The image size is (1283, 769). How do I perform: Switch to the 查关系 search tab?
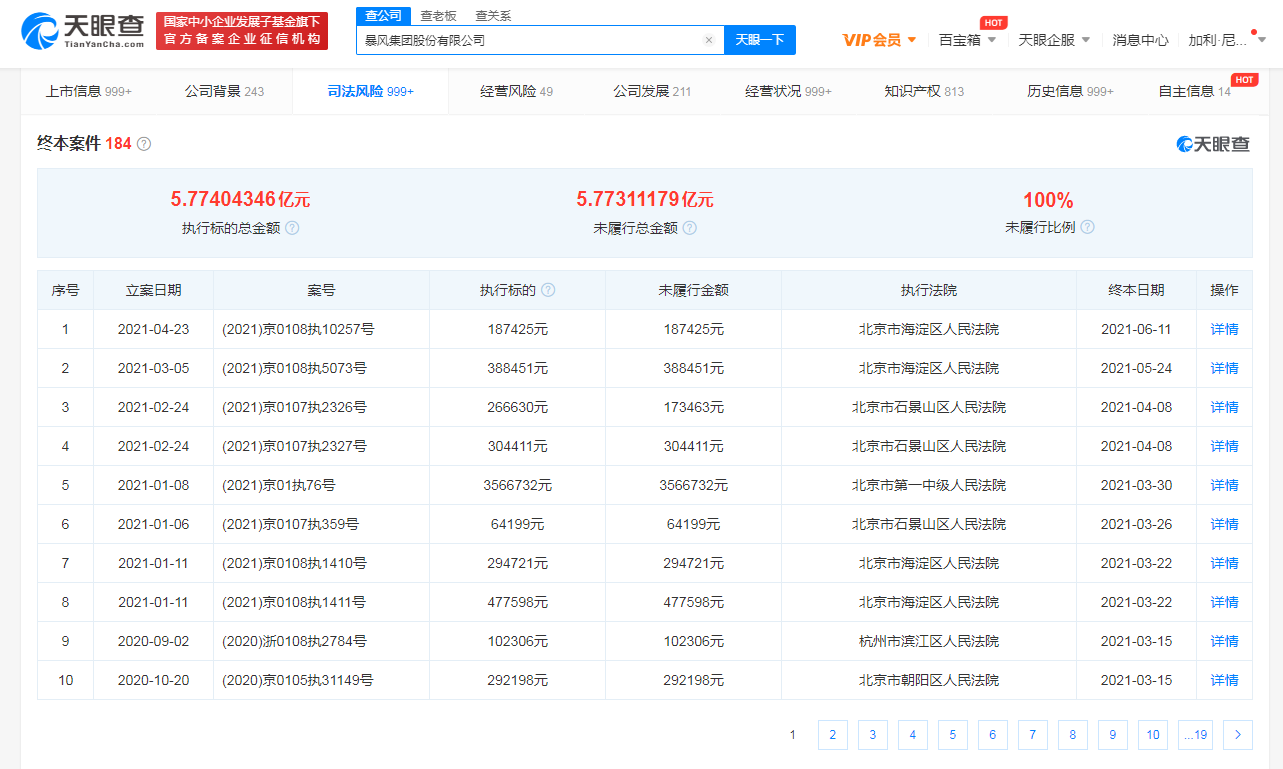pyautogui.click(x=492, y=16)
